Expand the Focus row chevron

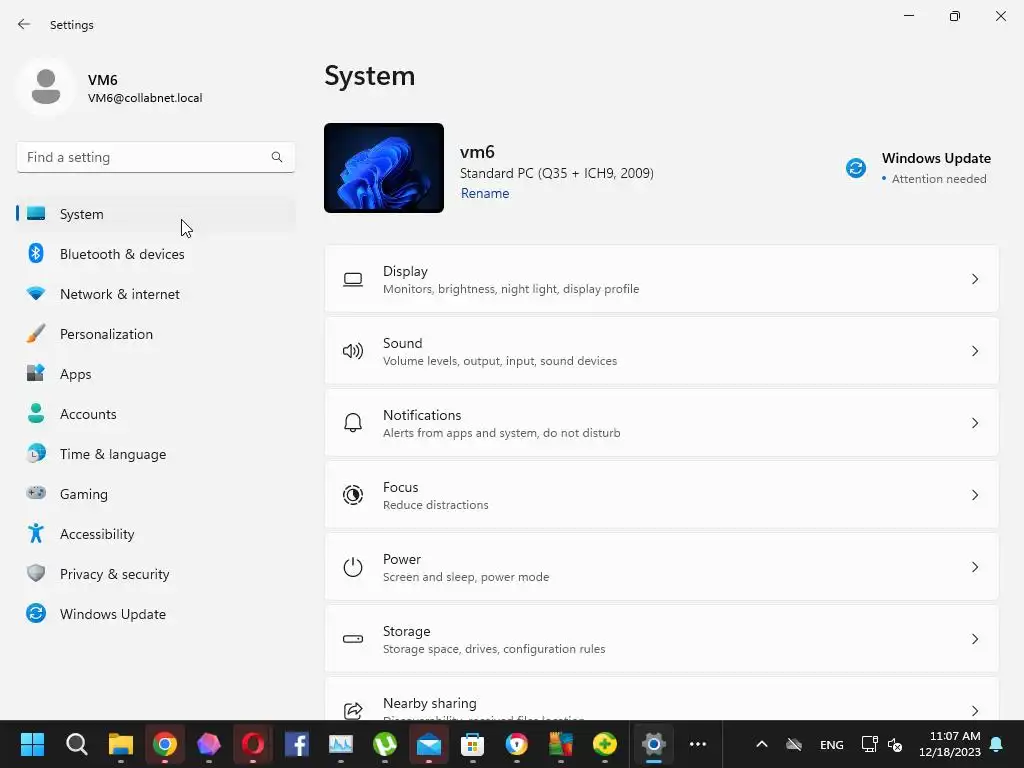point(974,495)
